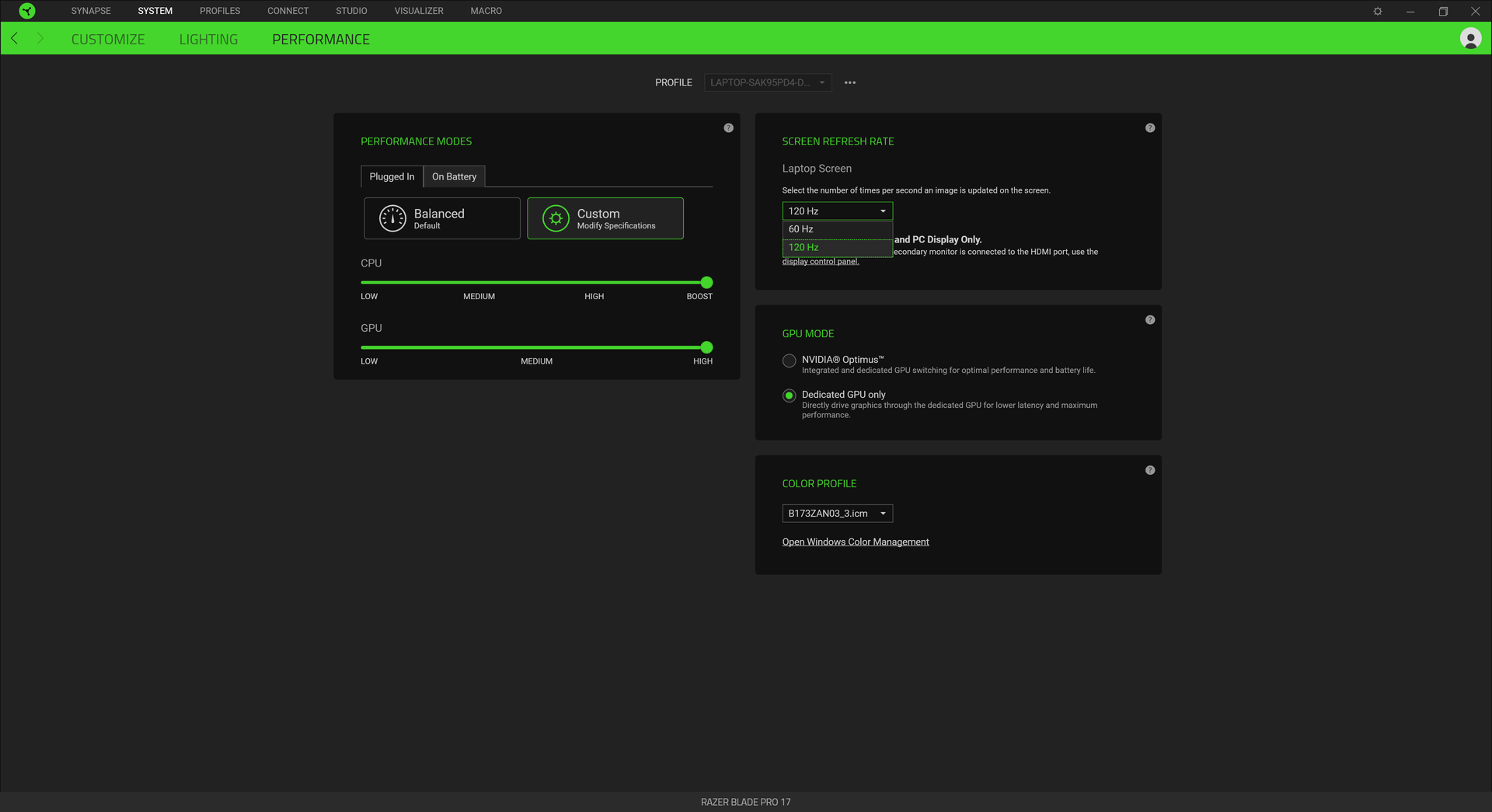Click the Razer logo icon

click(x=27, y=11)
